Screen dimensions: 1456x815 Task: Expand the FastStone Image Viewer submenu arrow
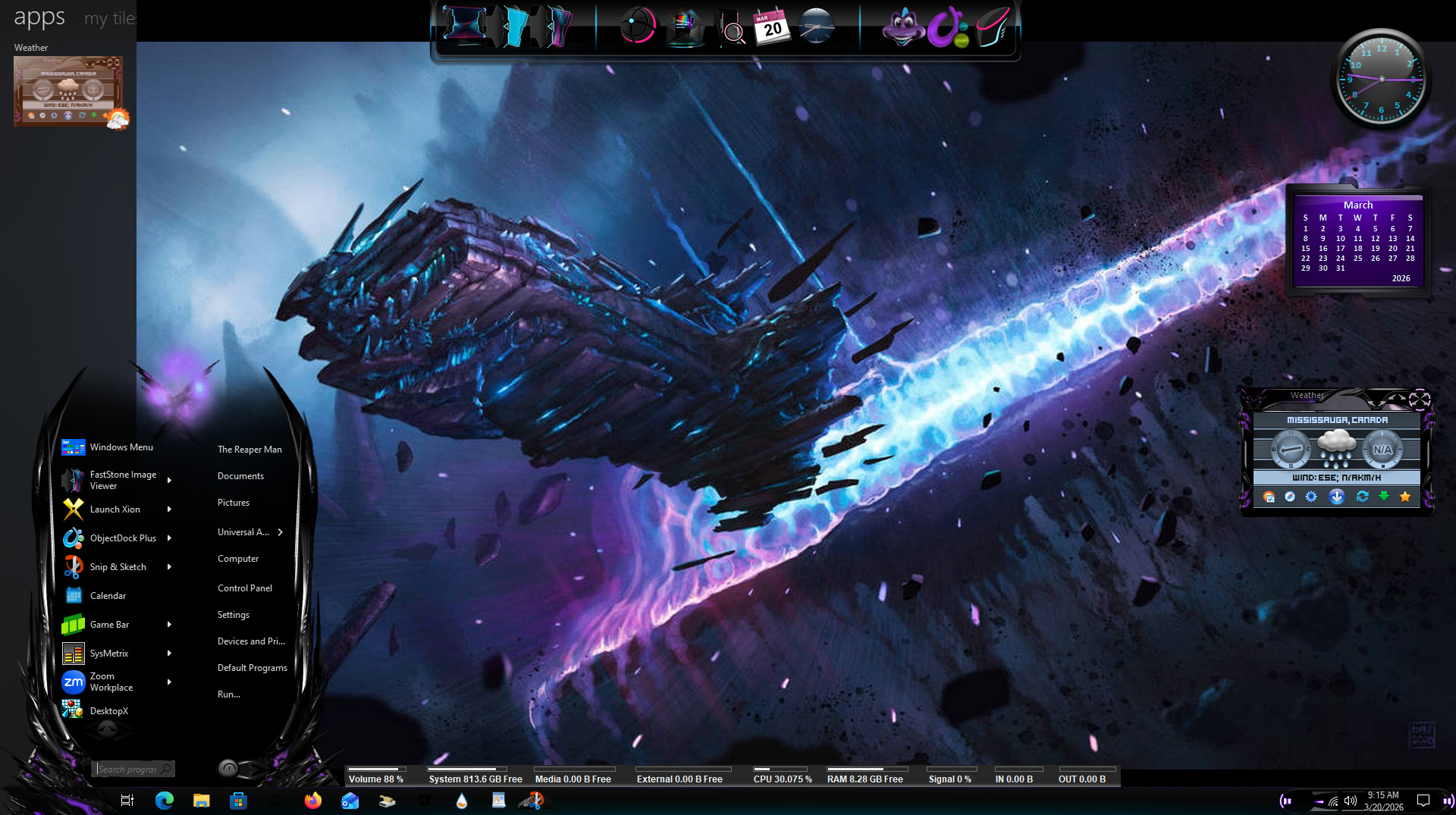tap(169, 480)
